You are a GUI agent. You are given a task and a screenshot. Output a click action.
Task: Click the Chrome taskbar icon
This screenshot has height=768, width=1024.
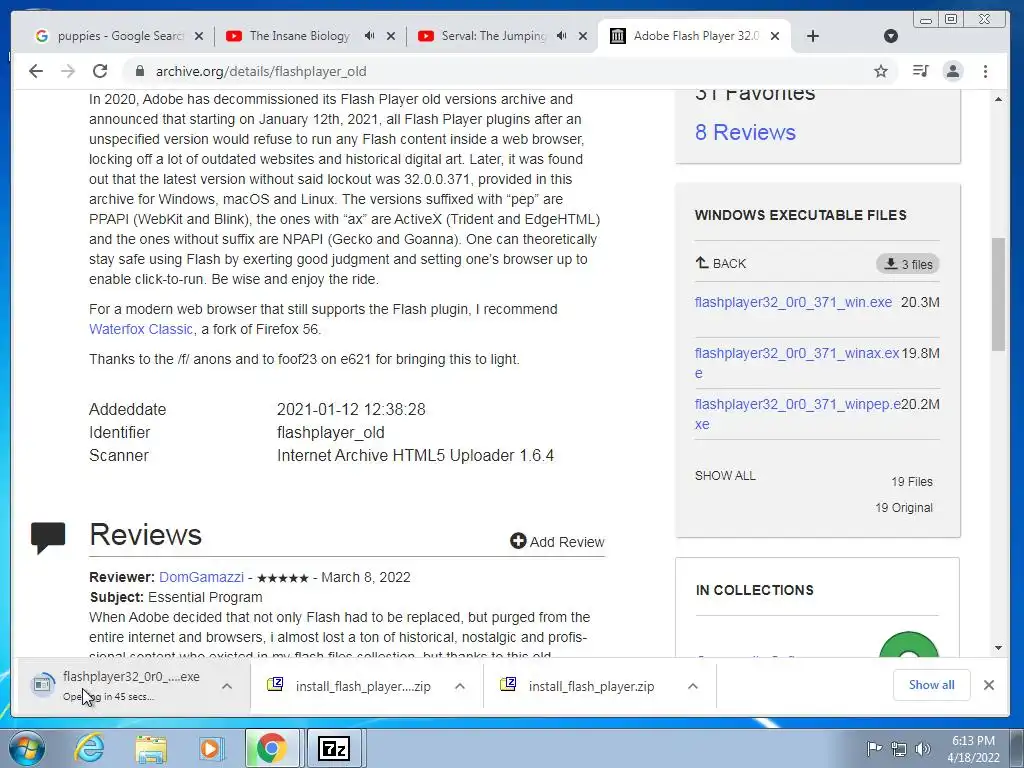(x=272, y=748)
